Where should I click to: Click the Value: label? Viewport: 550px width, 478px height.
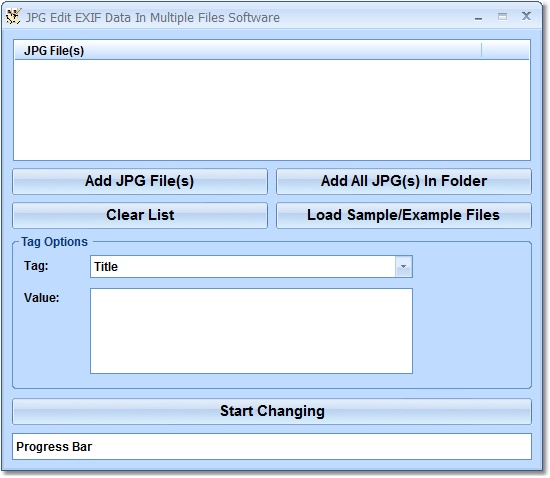point(41,298)
